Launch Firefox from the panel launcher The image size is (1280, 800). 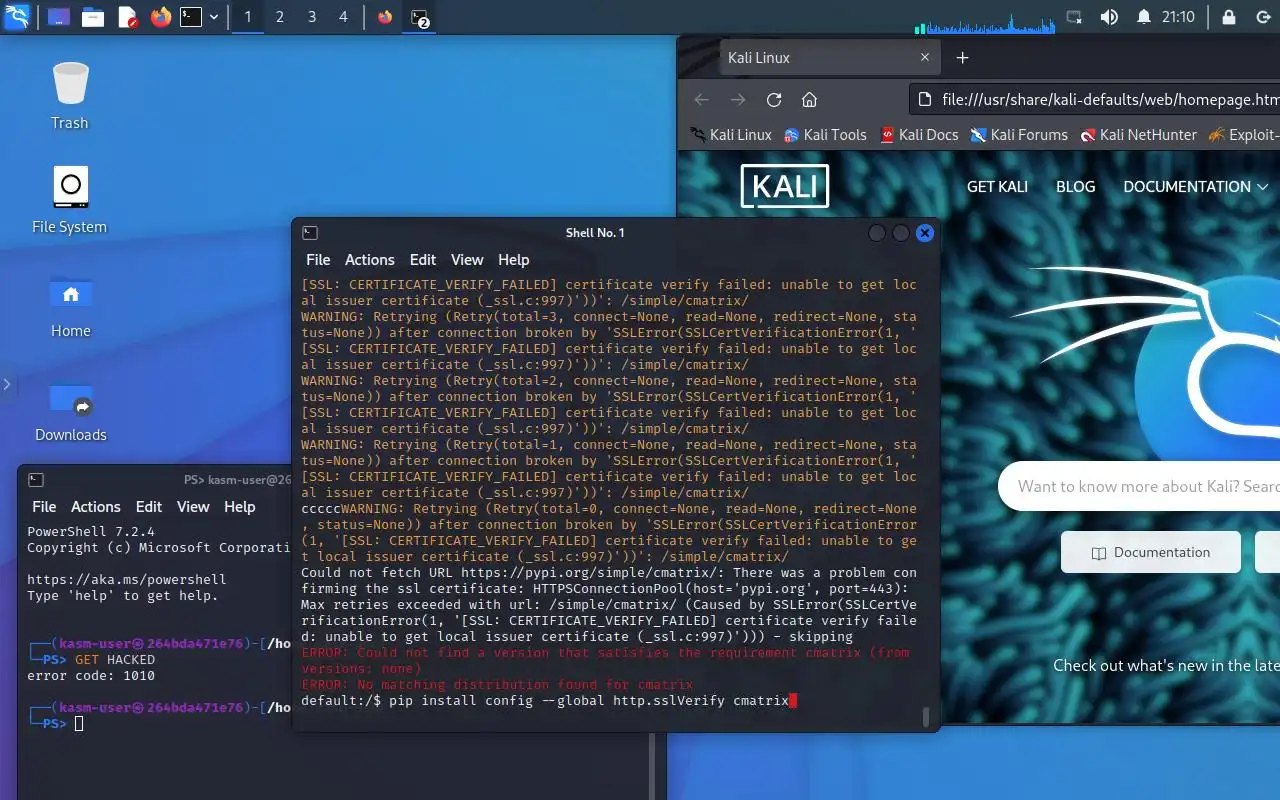tap(161, 17)
